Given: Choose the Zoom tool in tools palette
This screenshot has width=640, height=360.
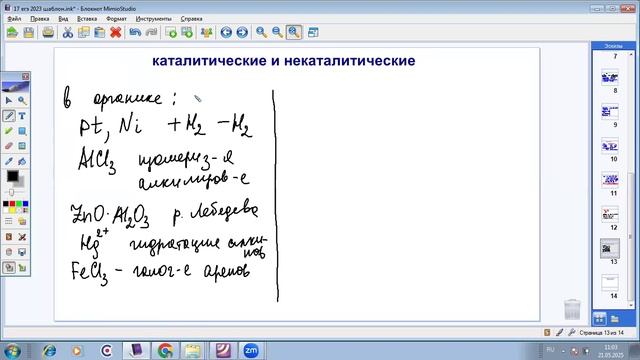Looking at the screenshot, I should (22, 100).
